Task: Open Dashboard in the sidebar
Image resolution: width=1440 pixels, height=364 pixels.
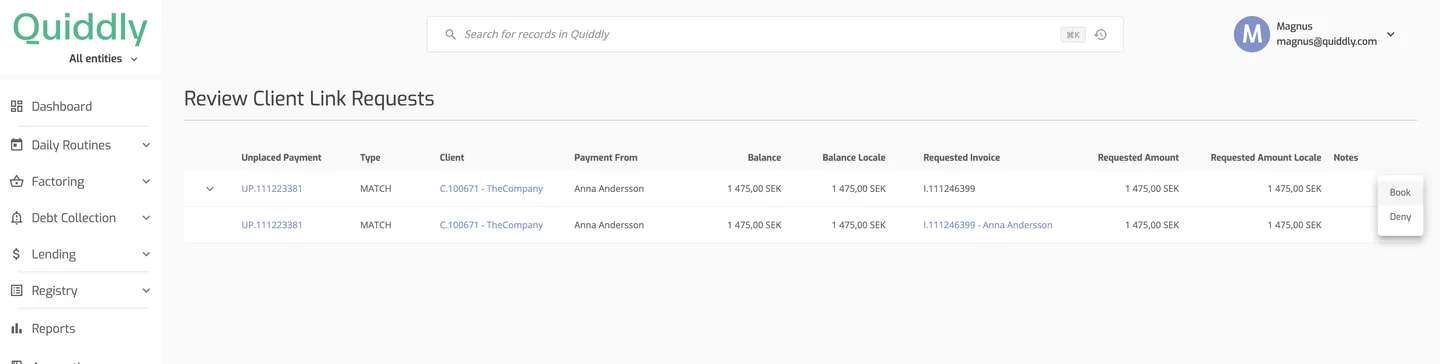Action: [61, 106]
